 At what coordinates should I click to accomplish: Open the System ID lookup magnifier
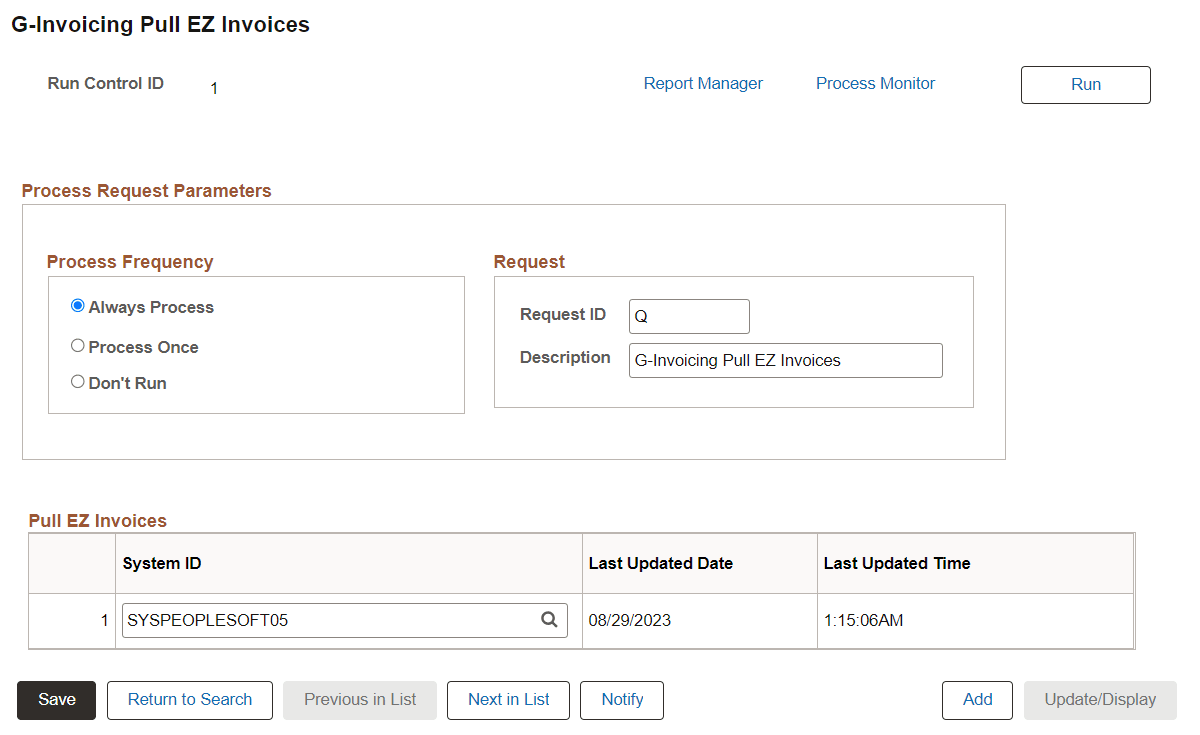[x=549, y=620]
